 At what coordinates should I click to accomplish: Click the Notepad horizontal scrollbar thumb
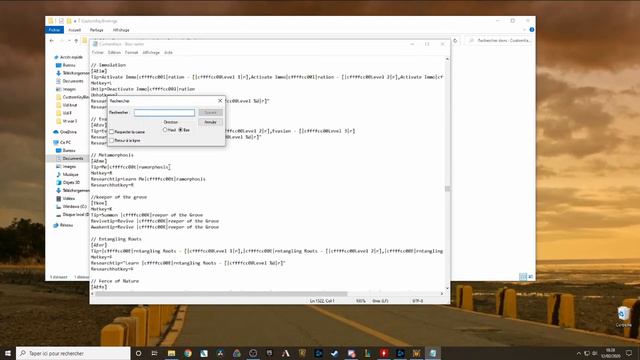tap(221, 294)
